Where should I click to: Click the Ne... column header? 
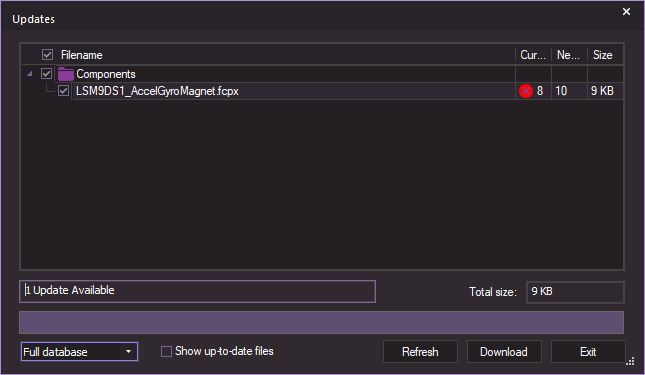click(x=569, y=55)
